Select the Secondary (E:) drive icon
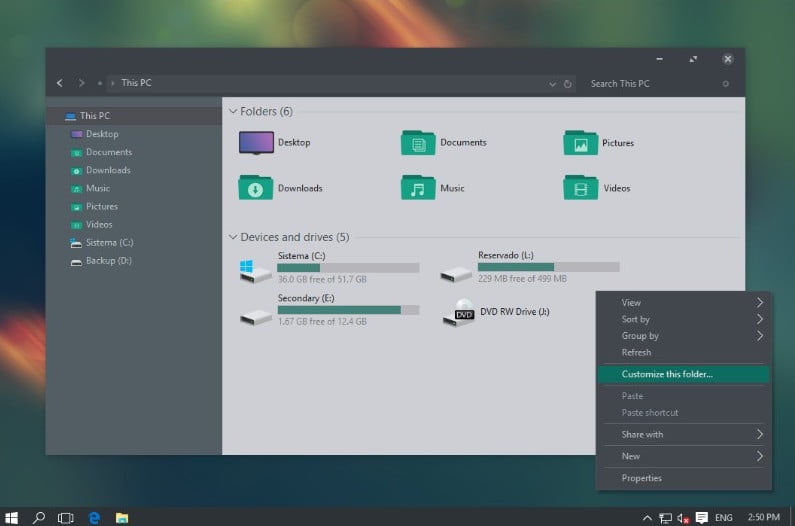The width and height of the screenshot is (795, 526). click(256, 317)
